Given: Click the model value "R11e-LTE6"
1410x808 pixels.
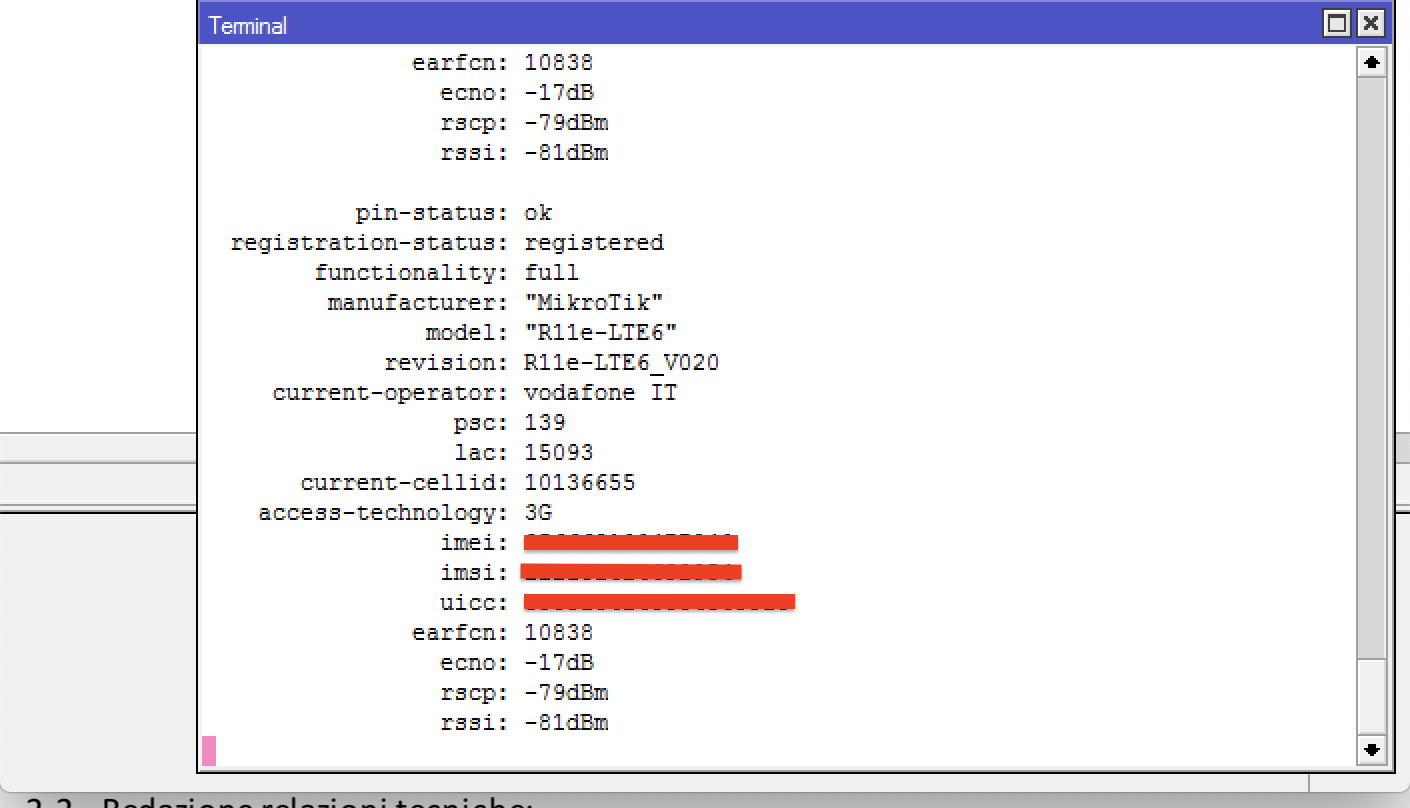Looking at the screenshot, I should [x=601, y=333].
